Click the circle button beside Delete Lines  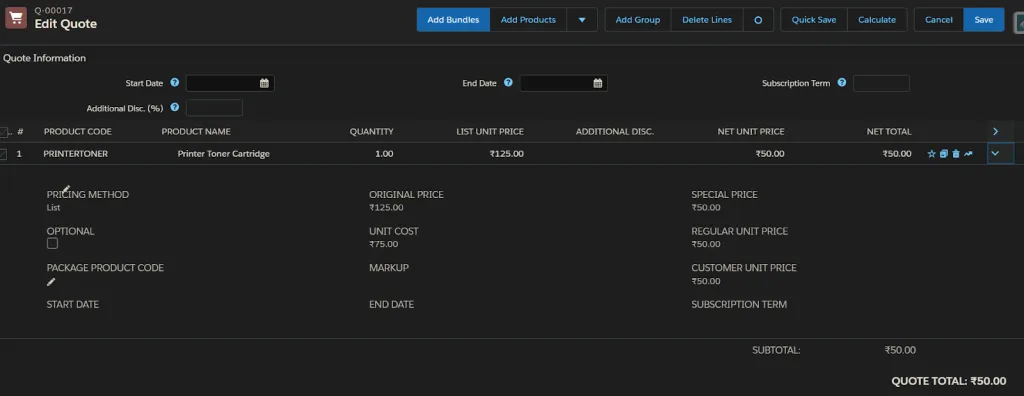coord(758,20)
